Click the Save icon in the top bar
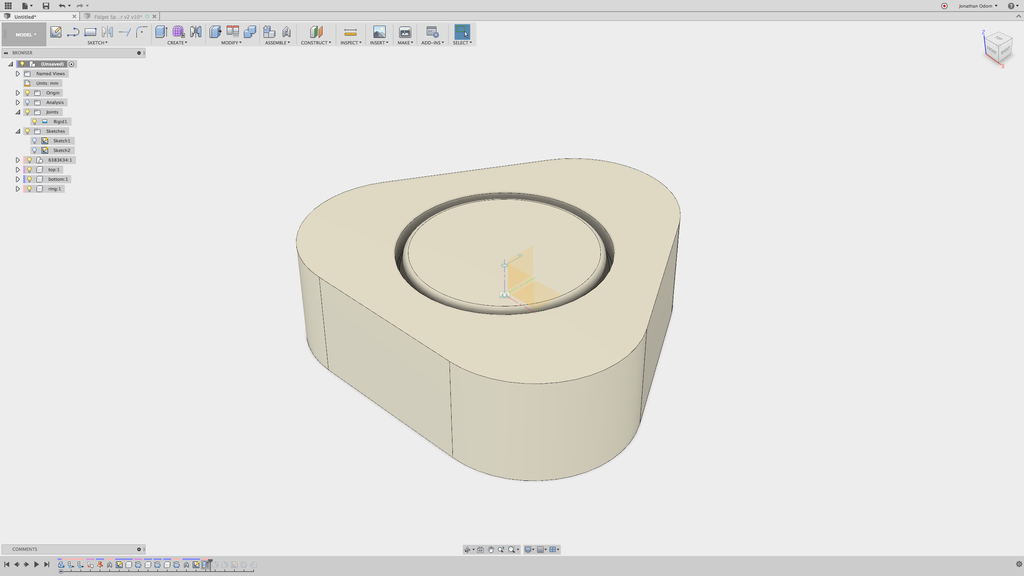Screen dimensions: 1024x576 coord(46,5)
